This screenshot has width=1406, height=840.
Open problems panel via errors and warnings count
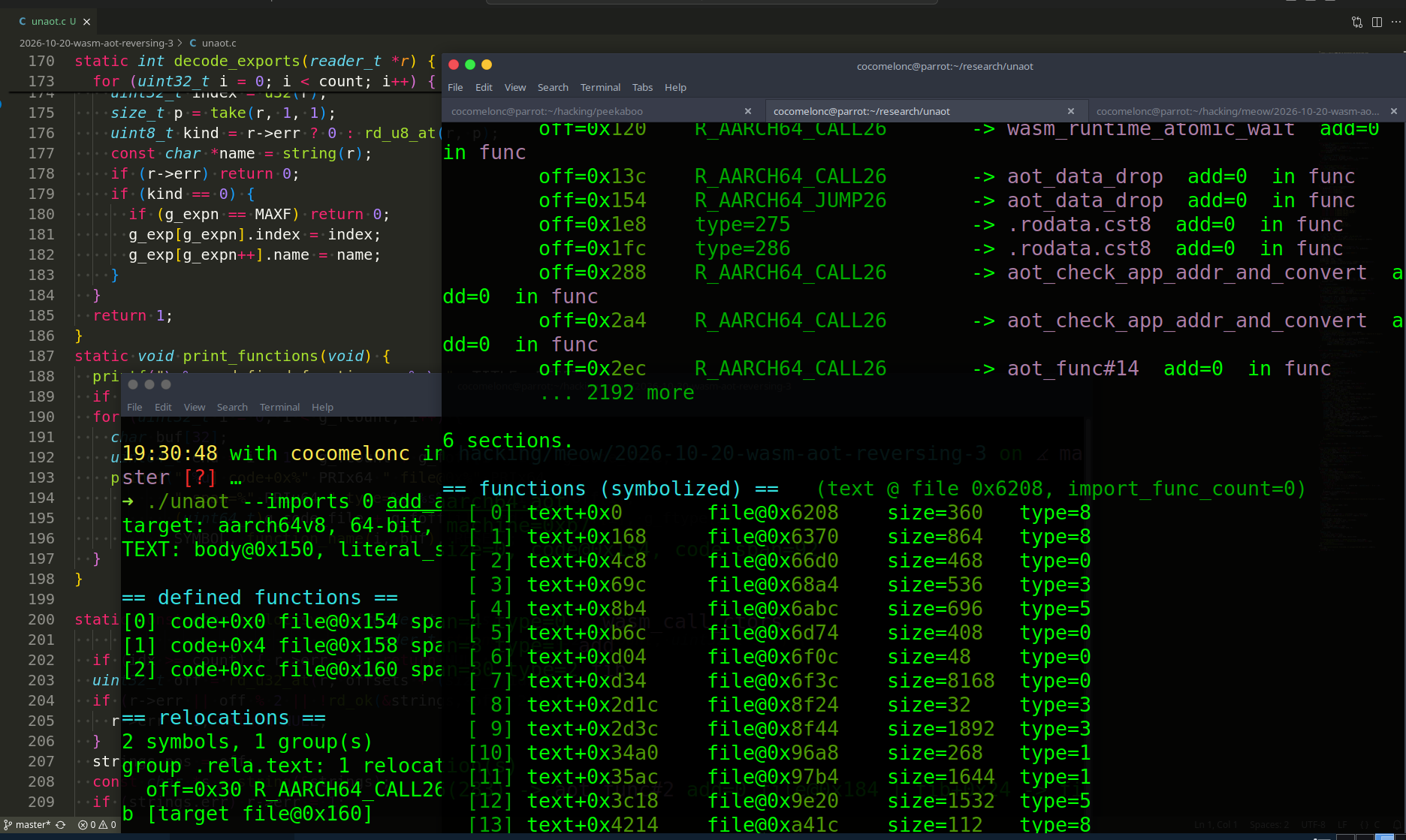(x=98, y=824)
